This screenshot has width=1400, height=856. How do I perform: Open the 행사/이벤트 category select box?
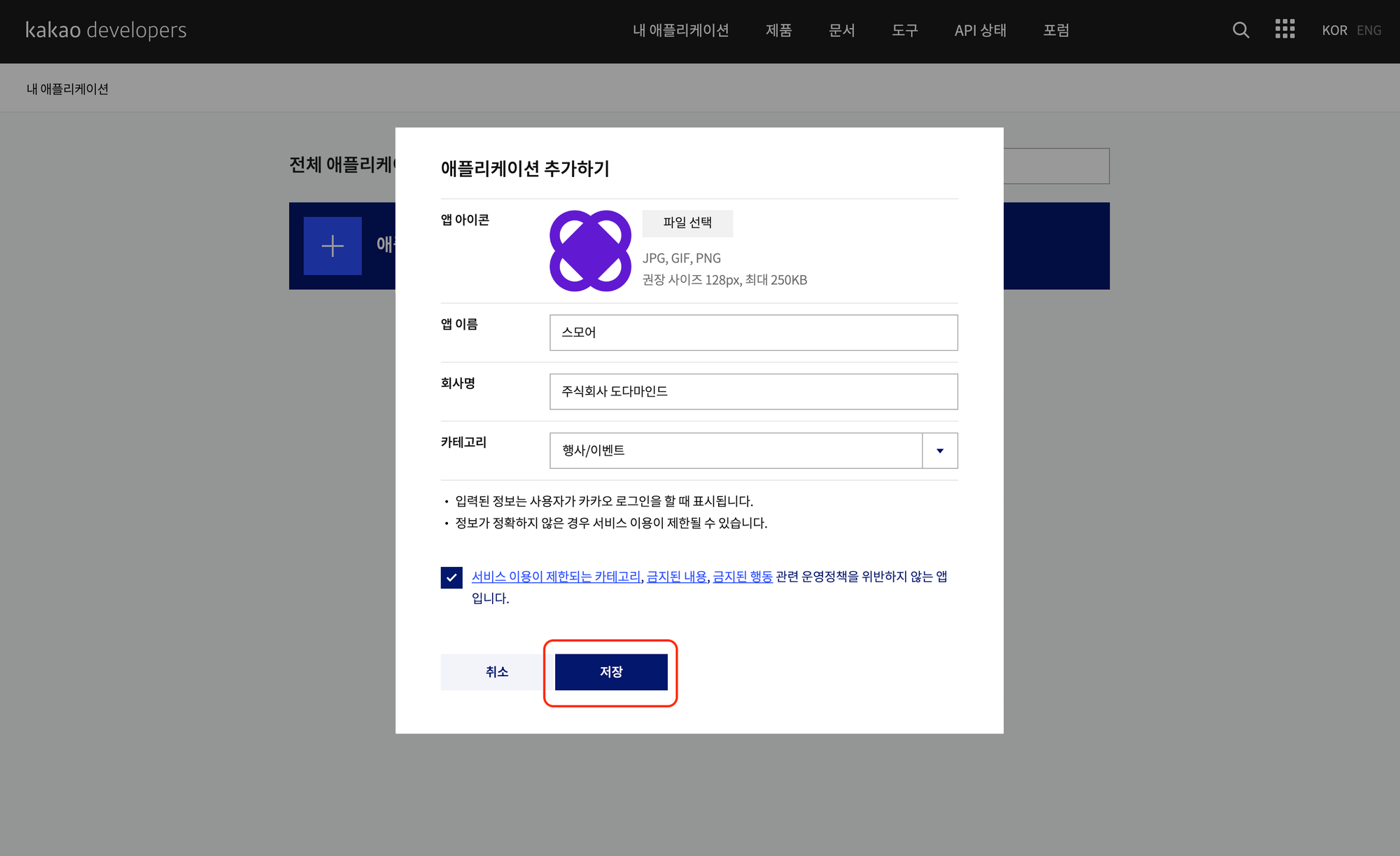pyautogui.click(x=735, y=451)
